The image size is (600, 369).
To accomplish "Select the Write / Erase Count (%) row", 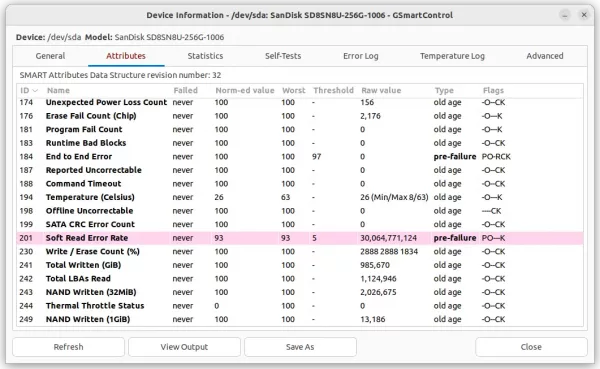I will (x=300, y=251).
